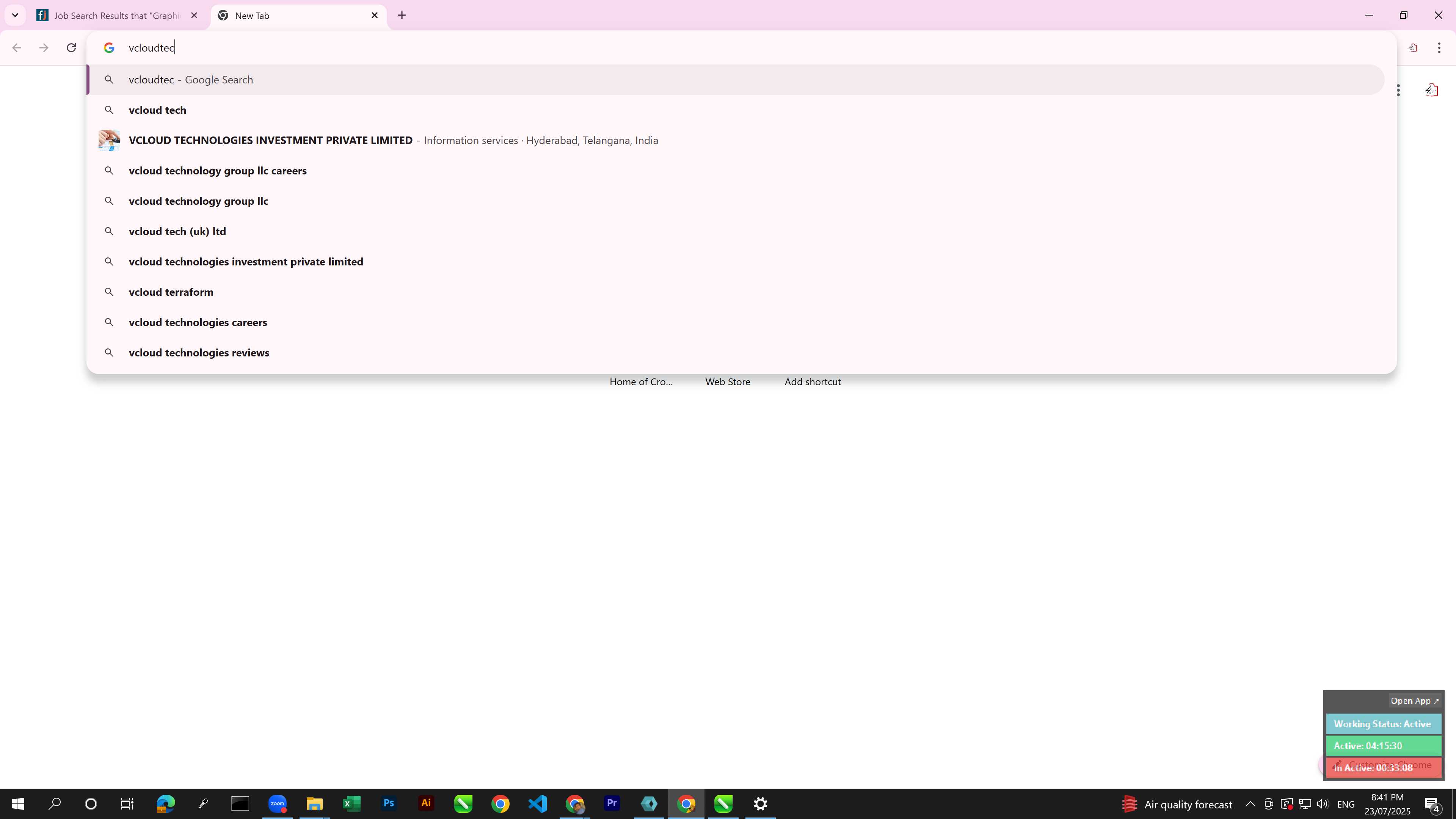The image size is (1456, 819).
Task: Select 'vcloud technologies reviews' suggestion
Action: coord(735,353)
